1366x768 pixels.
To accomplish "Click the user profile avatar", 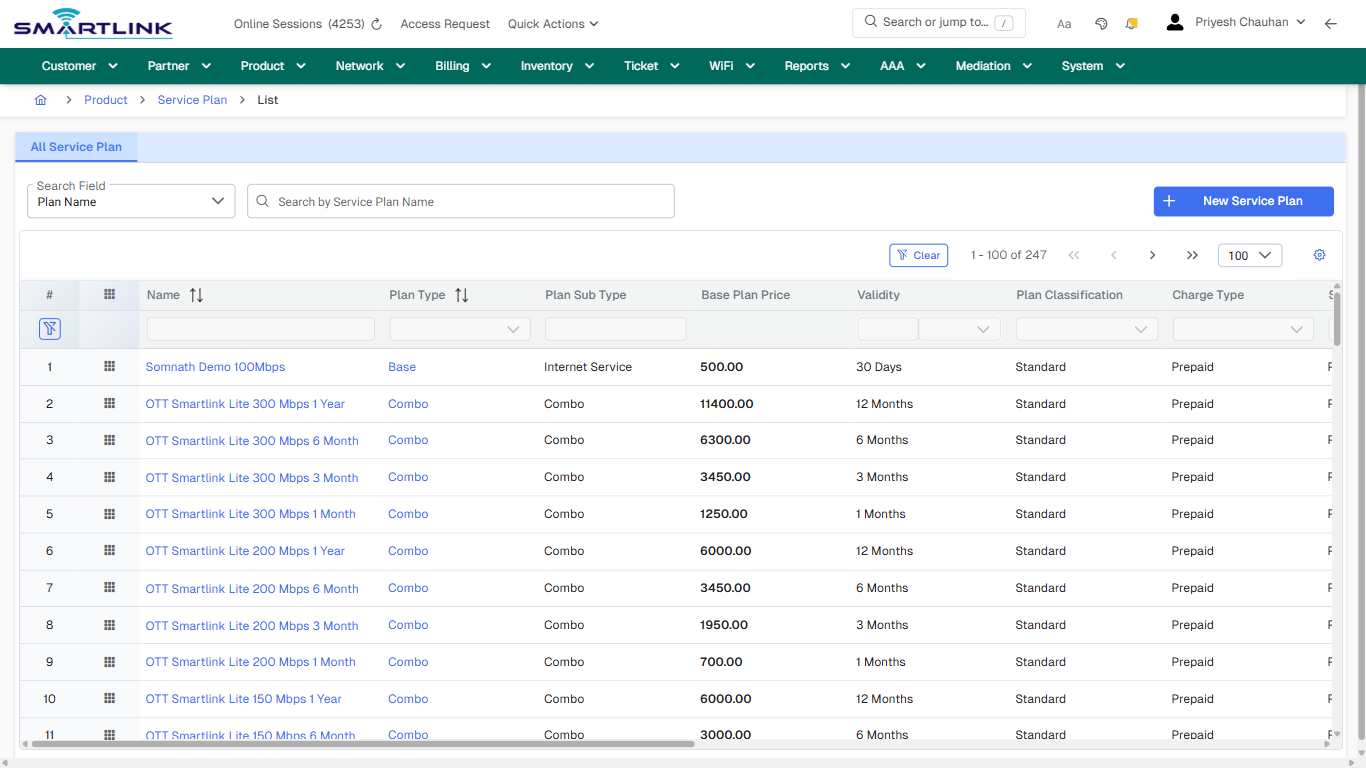I will [1174, 20].
